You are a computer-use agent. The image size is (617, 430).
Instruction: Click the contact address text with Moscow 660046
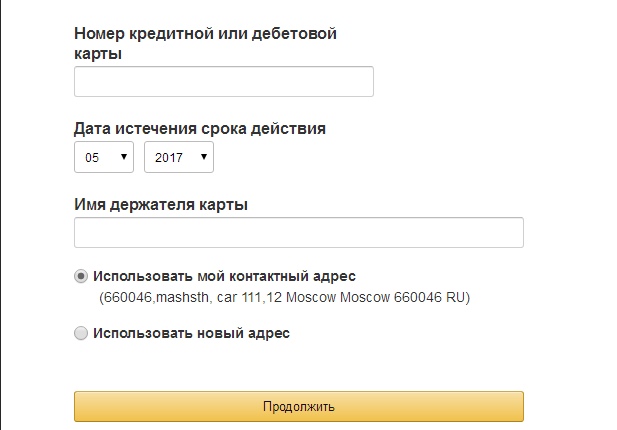284,298
